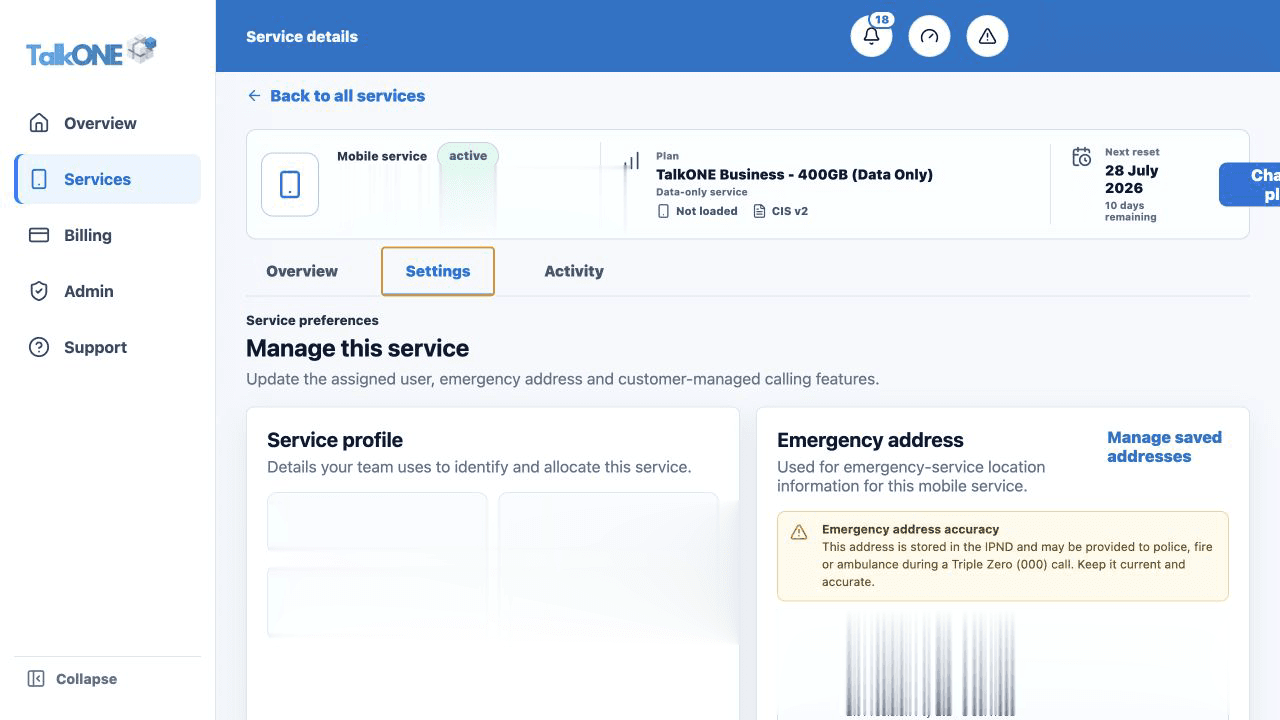Viewport: 1280px width, 720px height.
Task: Click the Emergency address accuracy notice title
Action: tap(910, 529)
